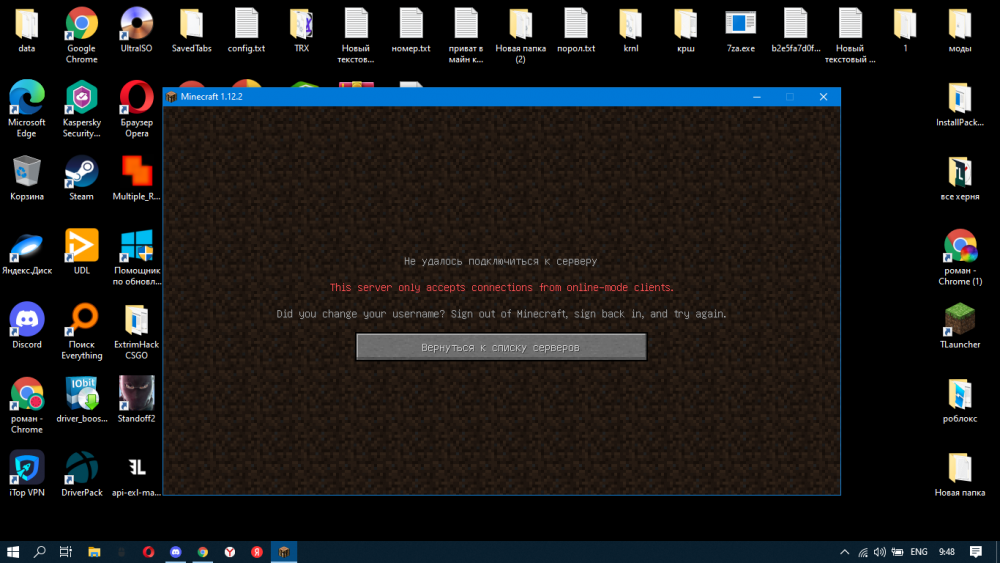
Task: Select the порол.txt file
Action: point(576,30)
